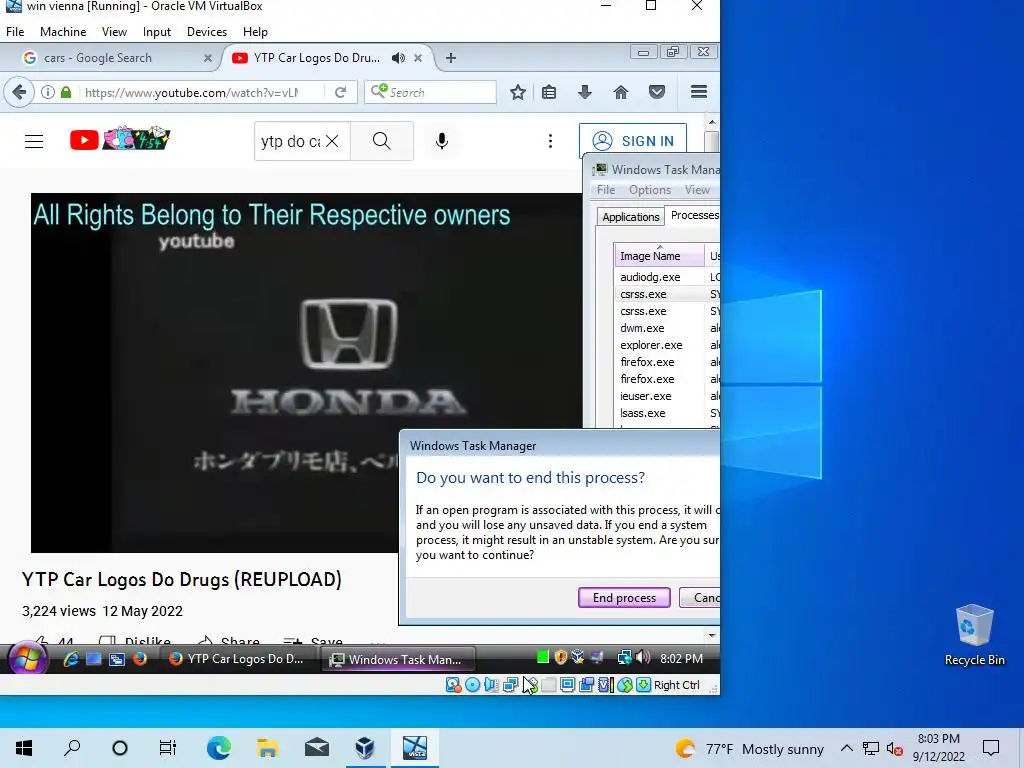This screenshot has width=1024, height=768.
Task: Click the Honda video player frame
Action: click(306, 372)
